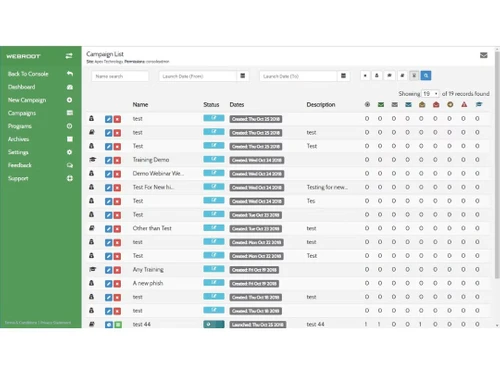Edit the Any Training campaign
500x375 pixels.
[x=109, y=270]
